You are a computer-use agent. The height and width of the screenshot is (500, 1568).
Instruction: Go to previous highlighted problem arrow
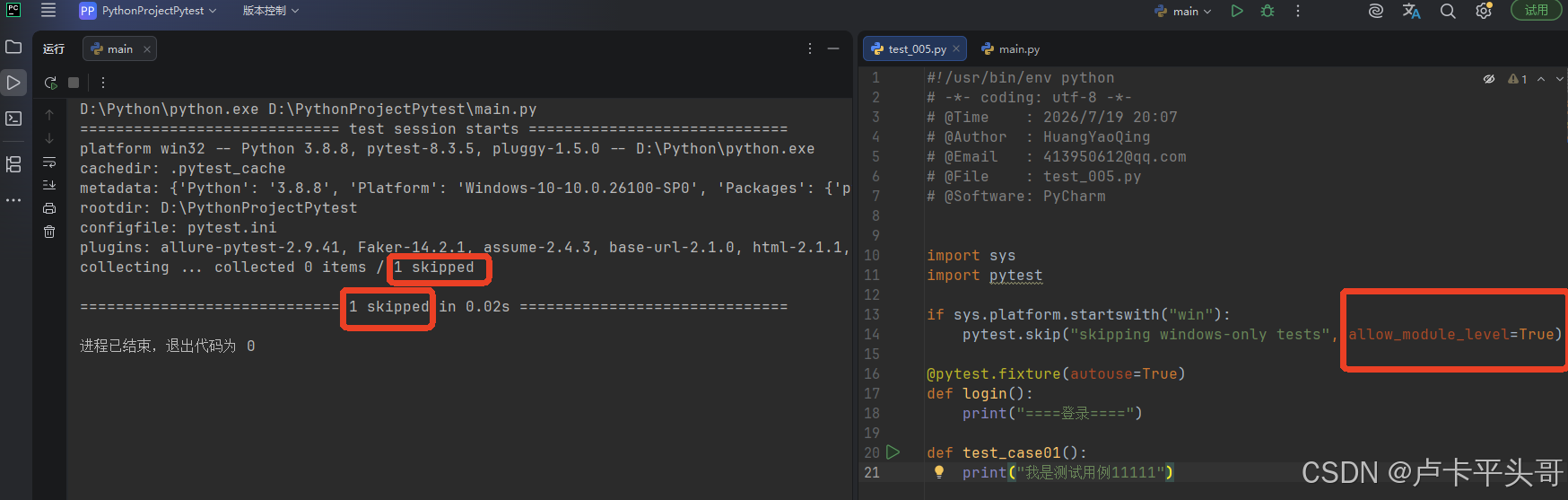1541,79
